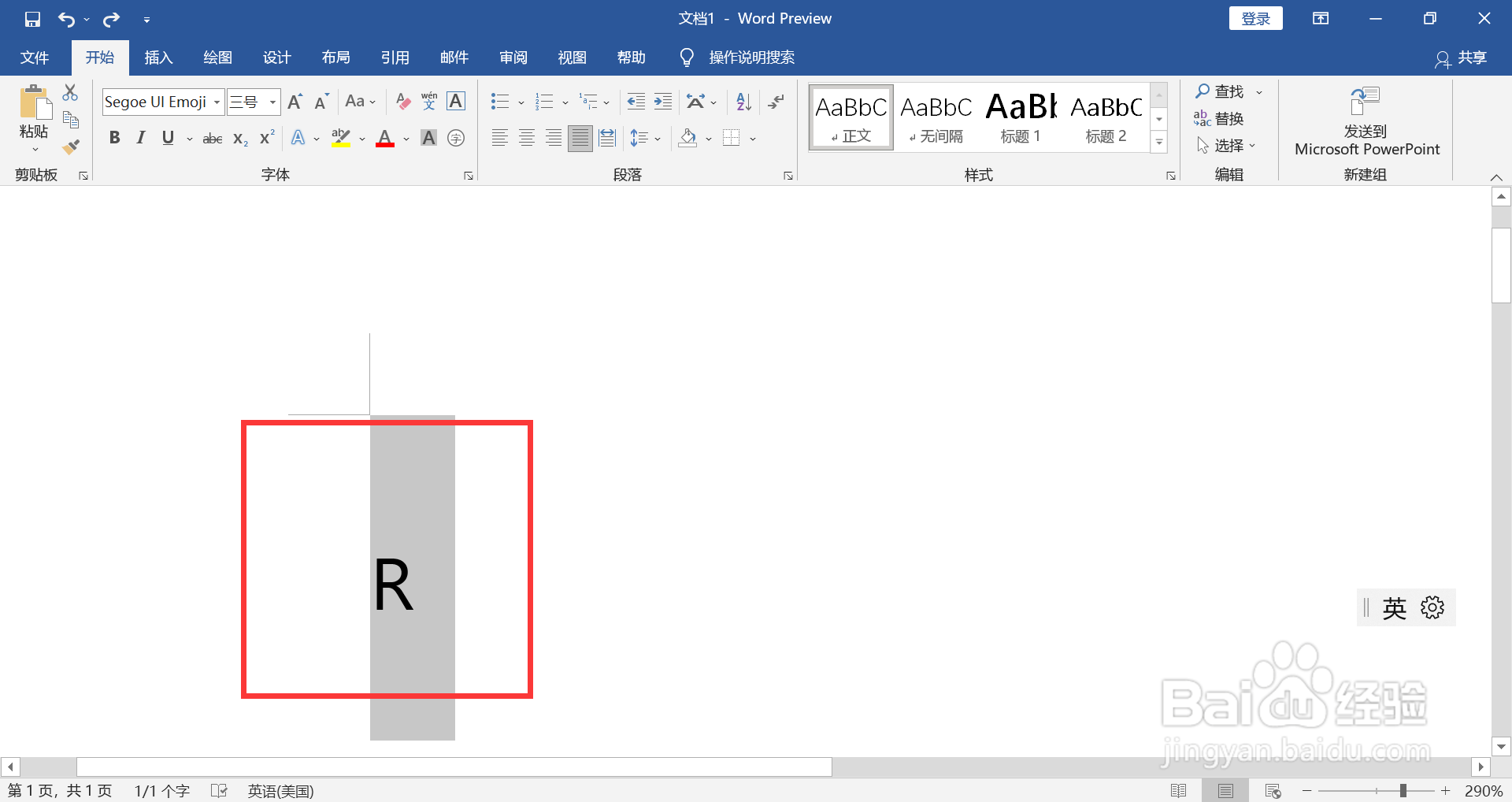The image size is (1512, 802).
Task: Apply subscript formatting
Action: coord(240,139)
